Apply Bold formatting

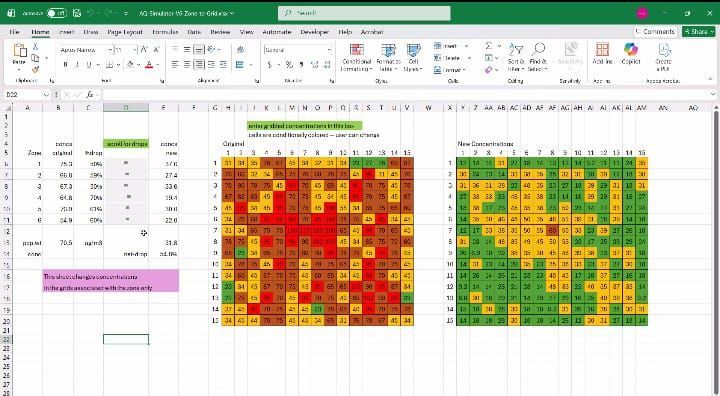pyautogui.click(x=66, y=65)
